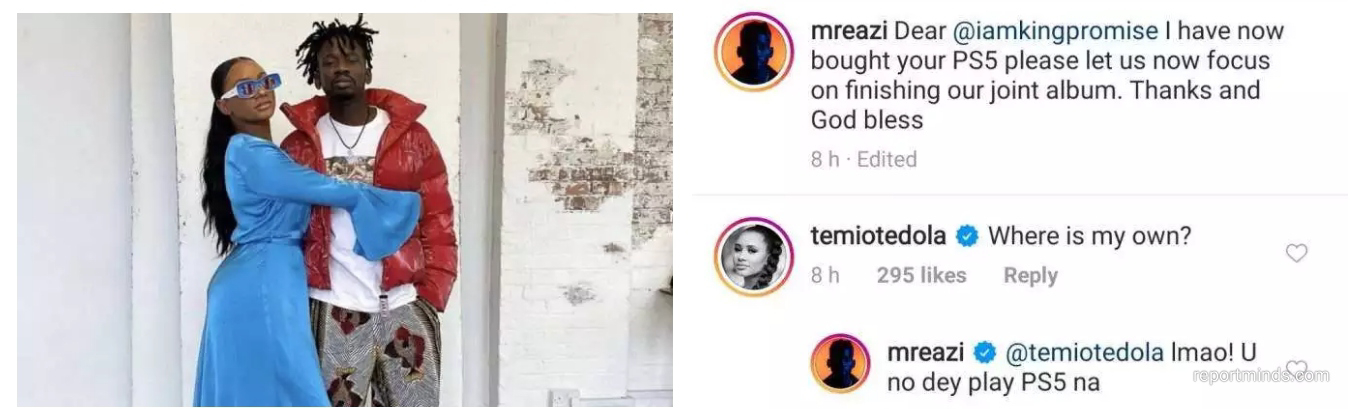The image size is (1350, 409).
Task: Reply to temiotedola's comment
Action: (1030, 275)
